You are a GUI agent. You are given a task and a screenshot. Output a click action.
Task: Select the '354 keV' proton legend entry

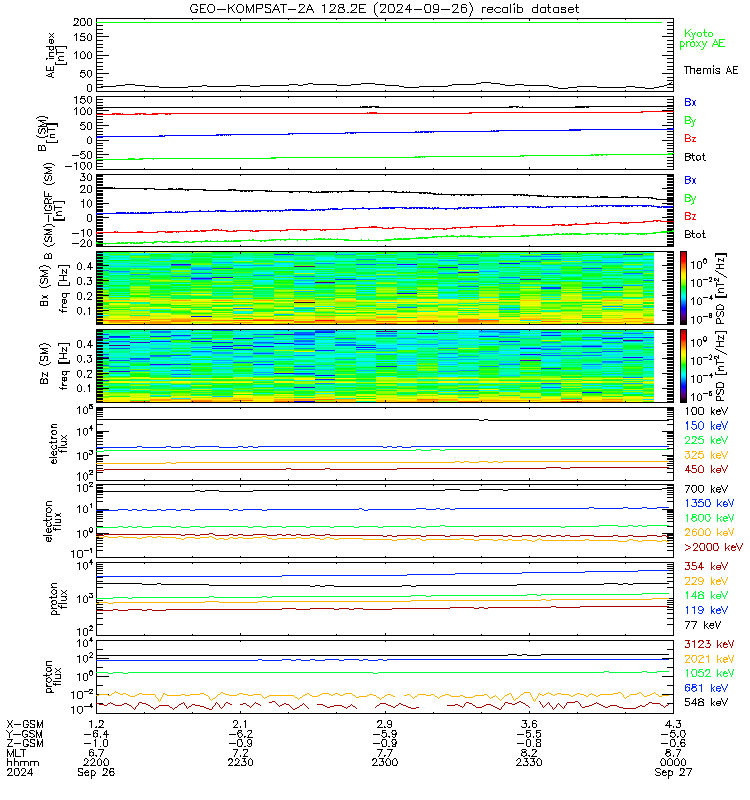tap(706, 566)
